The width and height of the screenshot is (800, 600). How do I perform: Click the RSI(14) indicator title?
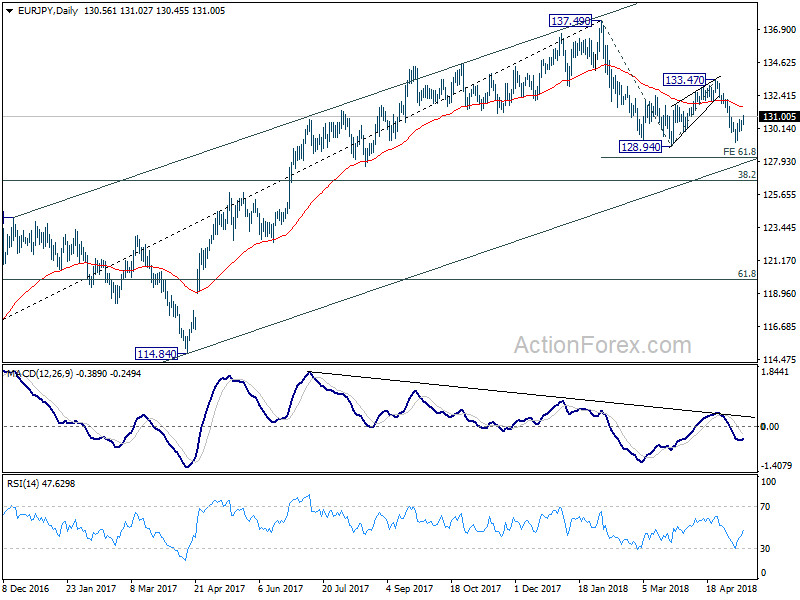(23, 484)
